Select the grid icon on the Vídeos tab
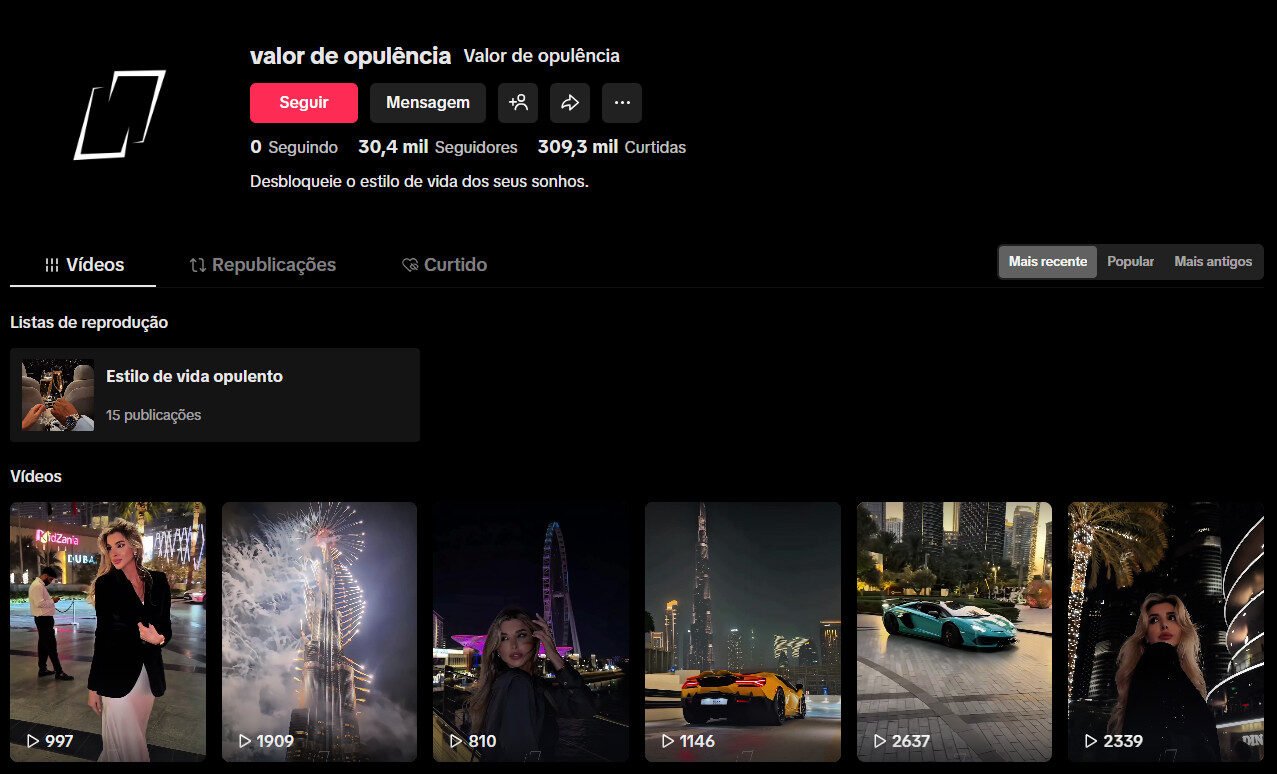 pos(51,264)
